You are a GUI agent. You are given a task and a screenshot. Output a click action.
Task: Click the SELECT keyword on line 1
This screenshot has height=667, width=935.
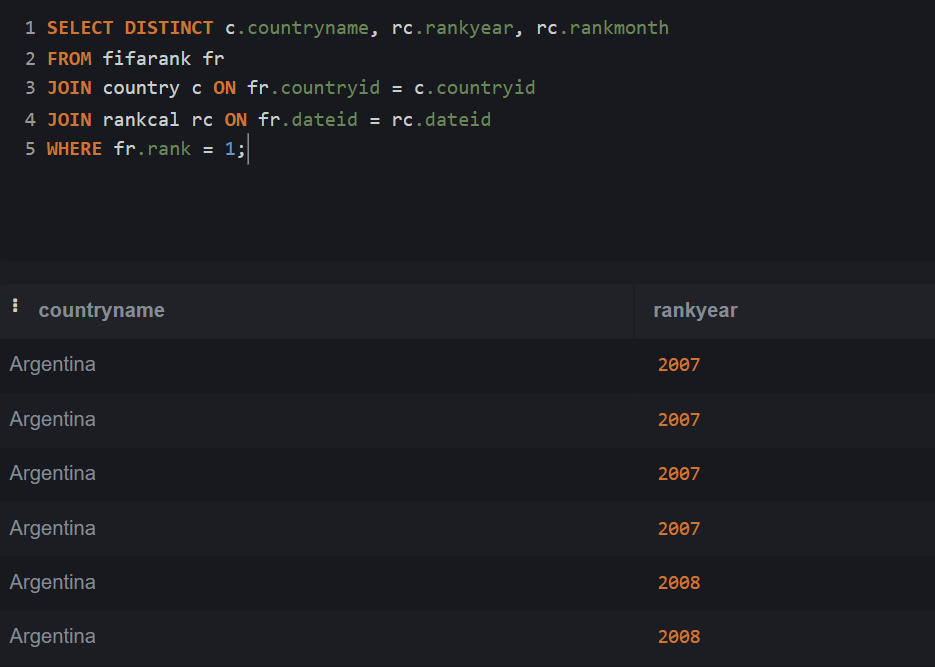[80, 28]
